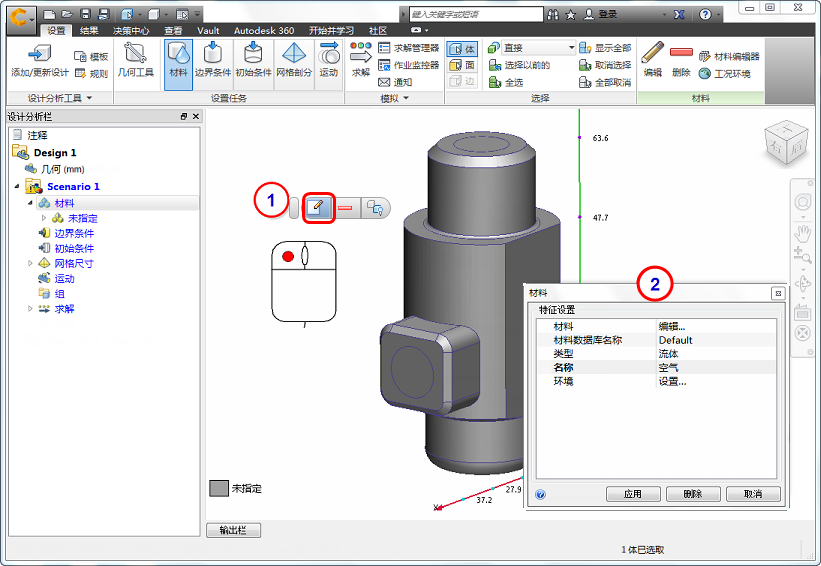
Task: Click the Edit (编辑) pencil in ribbon
Action: 652,59
